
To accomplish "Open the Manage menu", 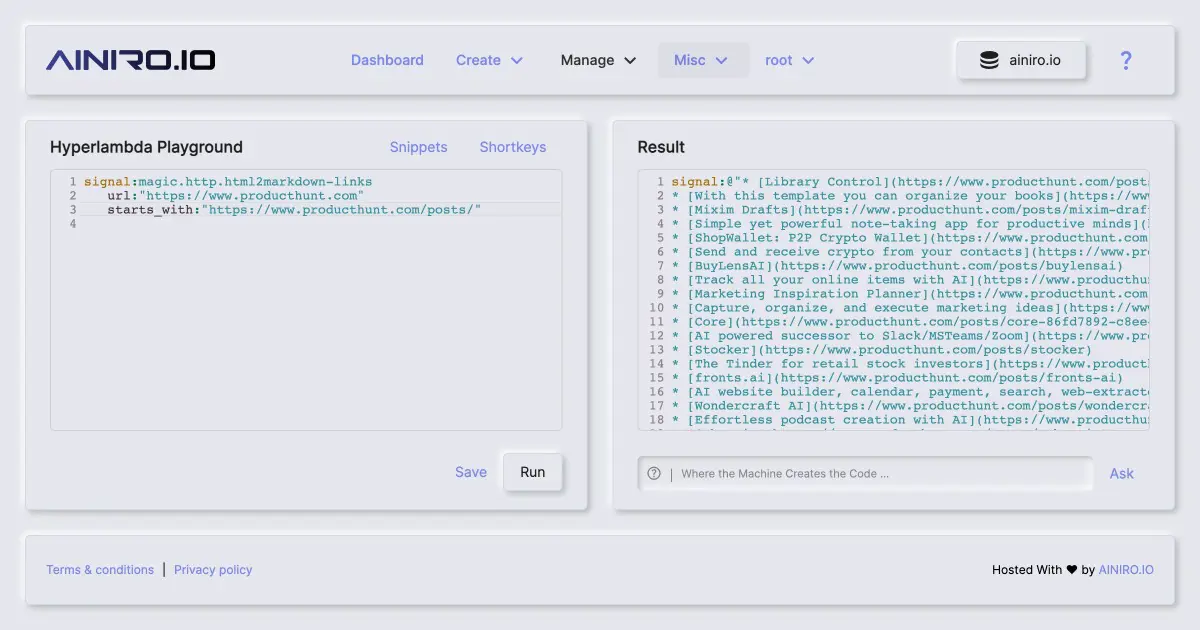I will click(x=598, y=60).
